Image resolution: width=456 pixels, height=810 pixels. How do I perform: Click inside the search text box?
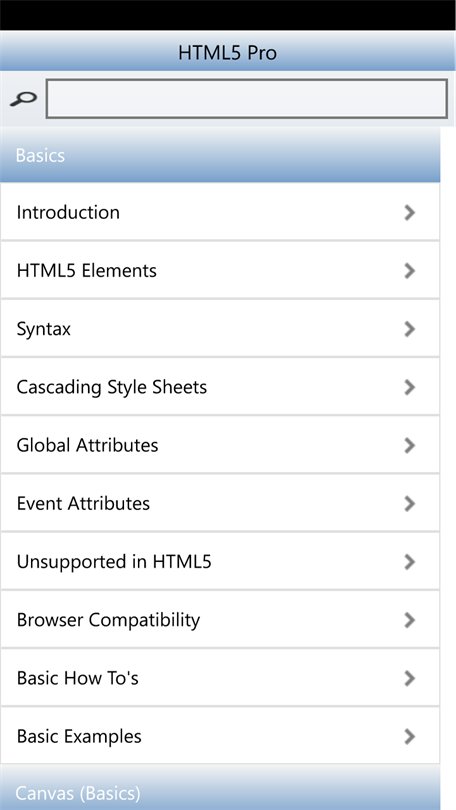tap(247, 99)
